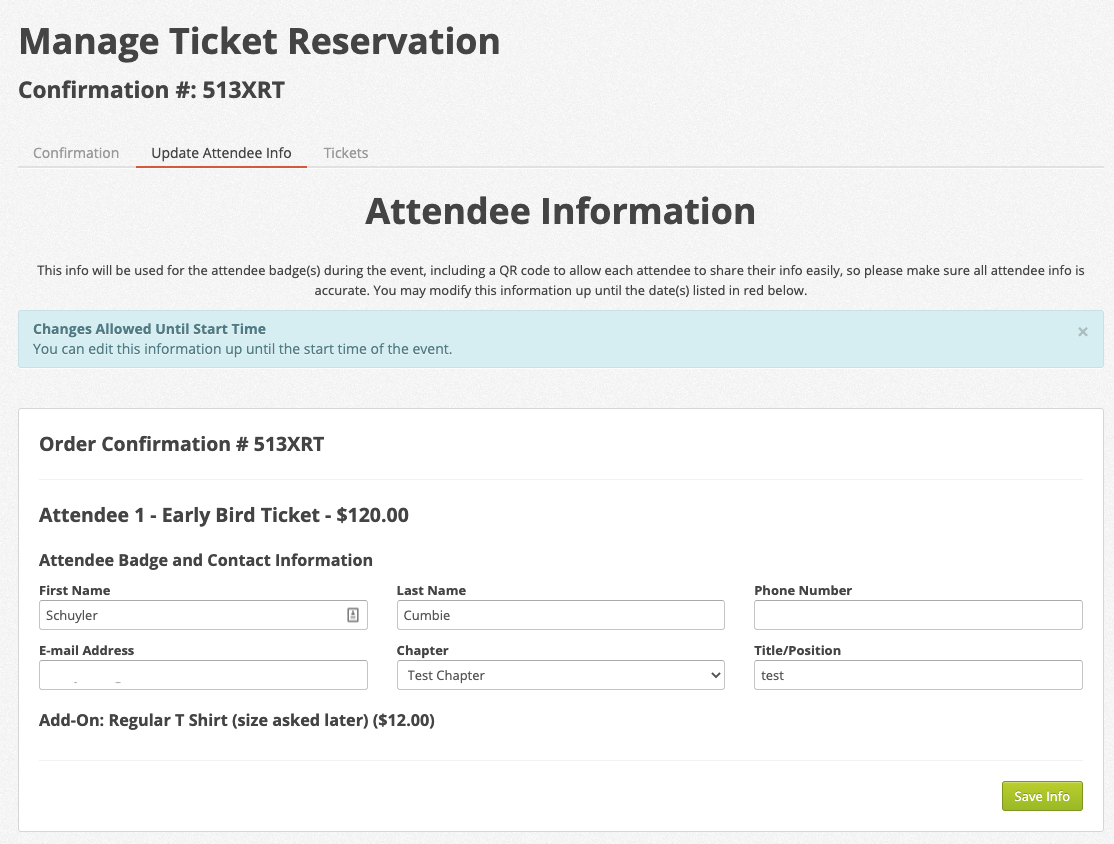Viewport: 1114px width, 844px height.
Task: Focus the First Name field containing Schuyler
Action: click(x=190, y=616)
